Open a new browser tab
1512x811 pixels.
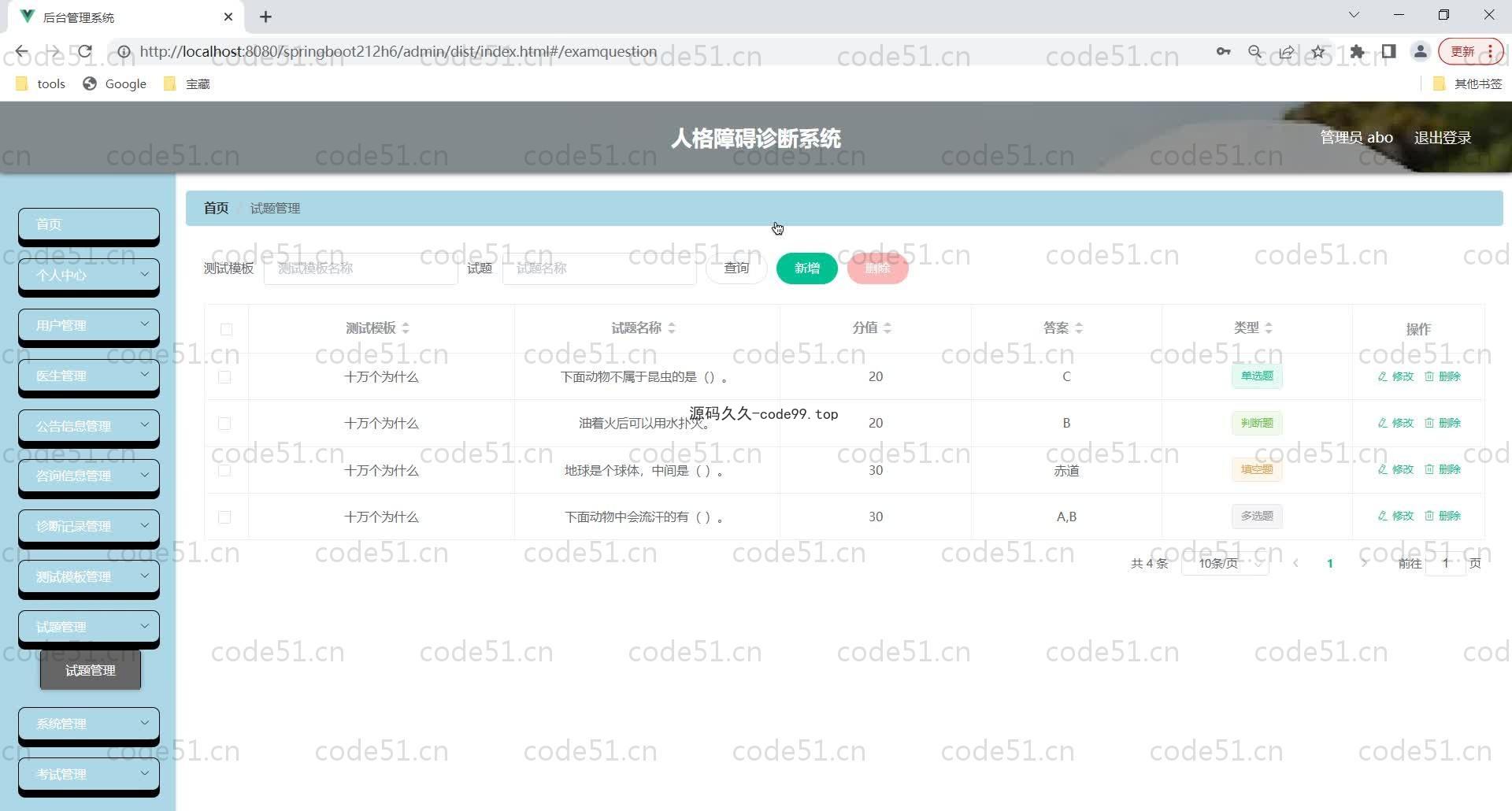point(265,17)
